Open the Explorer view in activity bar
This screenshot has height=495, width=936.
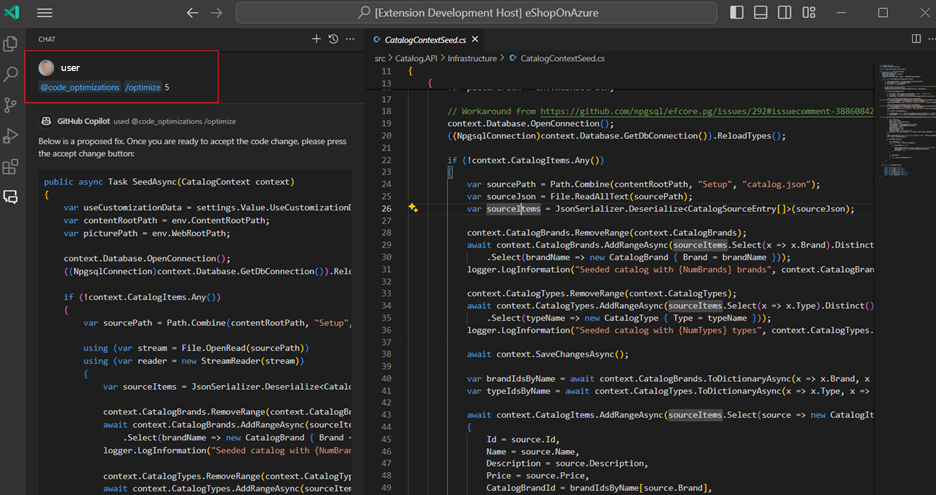point(11,44)
